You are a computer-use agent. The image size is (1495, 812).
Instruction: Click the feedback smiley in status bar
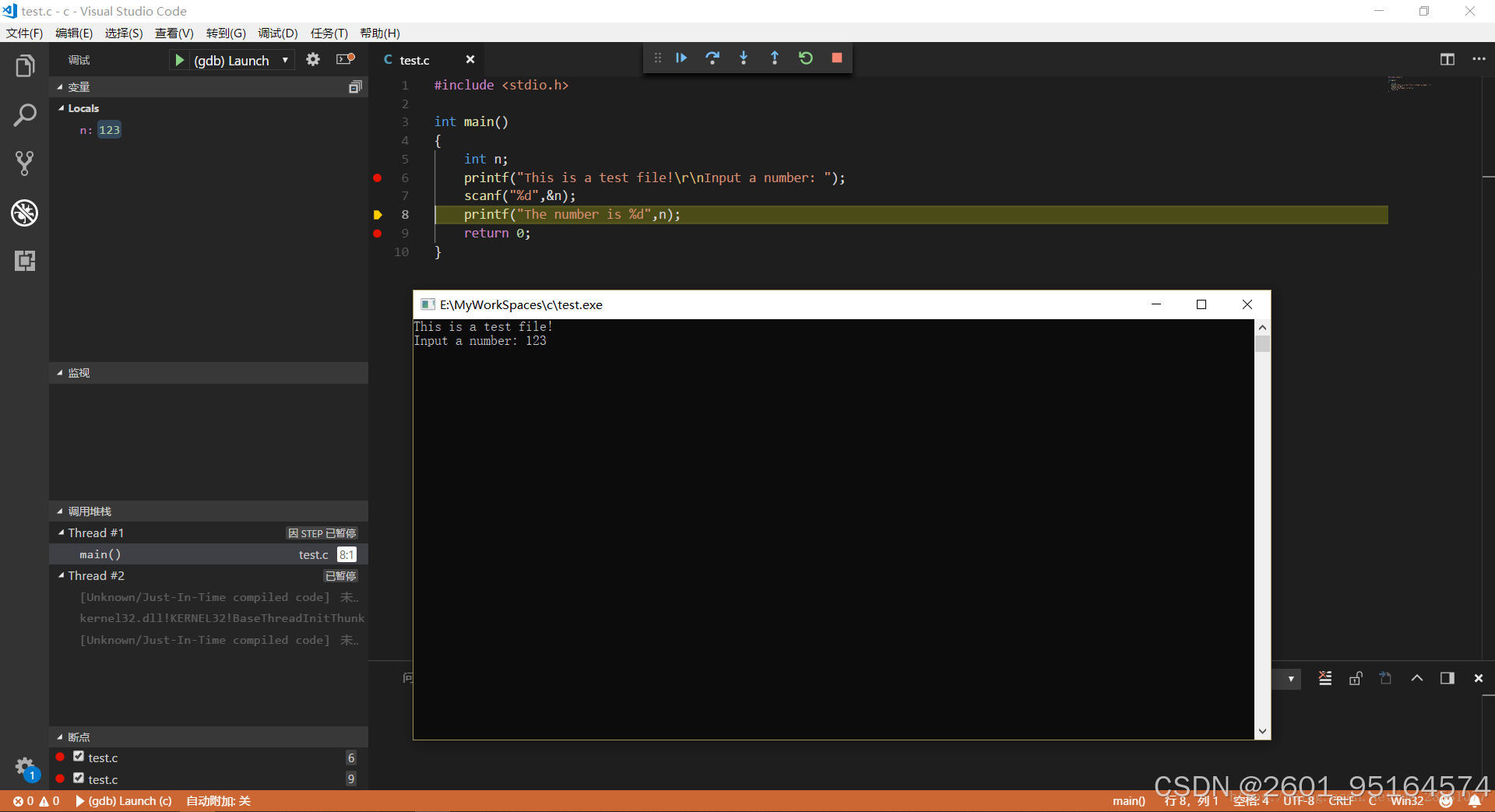point(1446,801)
